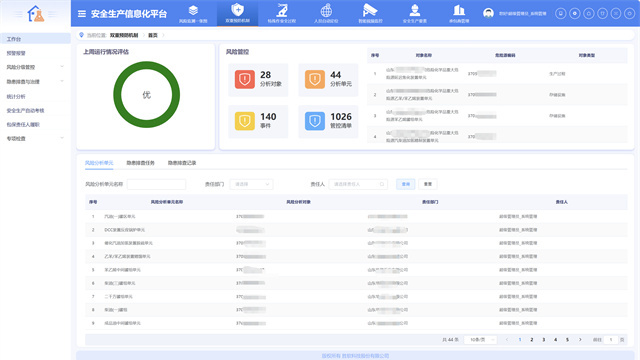
Task: Click the blue shield 管控清单 icon
Action: pos(315,121)
